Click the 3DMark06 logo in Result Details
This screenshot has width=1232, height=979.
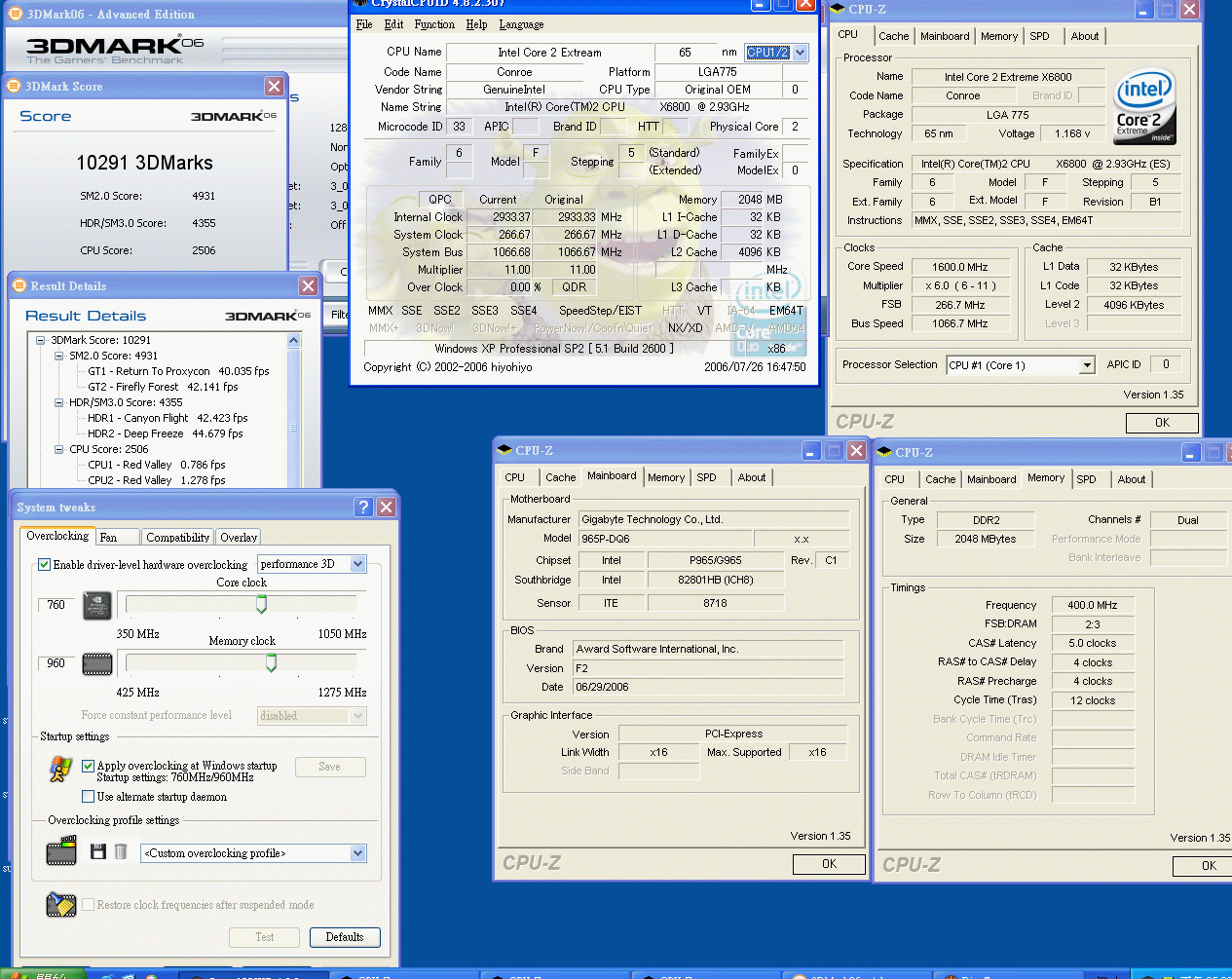pyautogui.click(x=268, y=316)
